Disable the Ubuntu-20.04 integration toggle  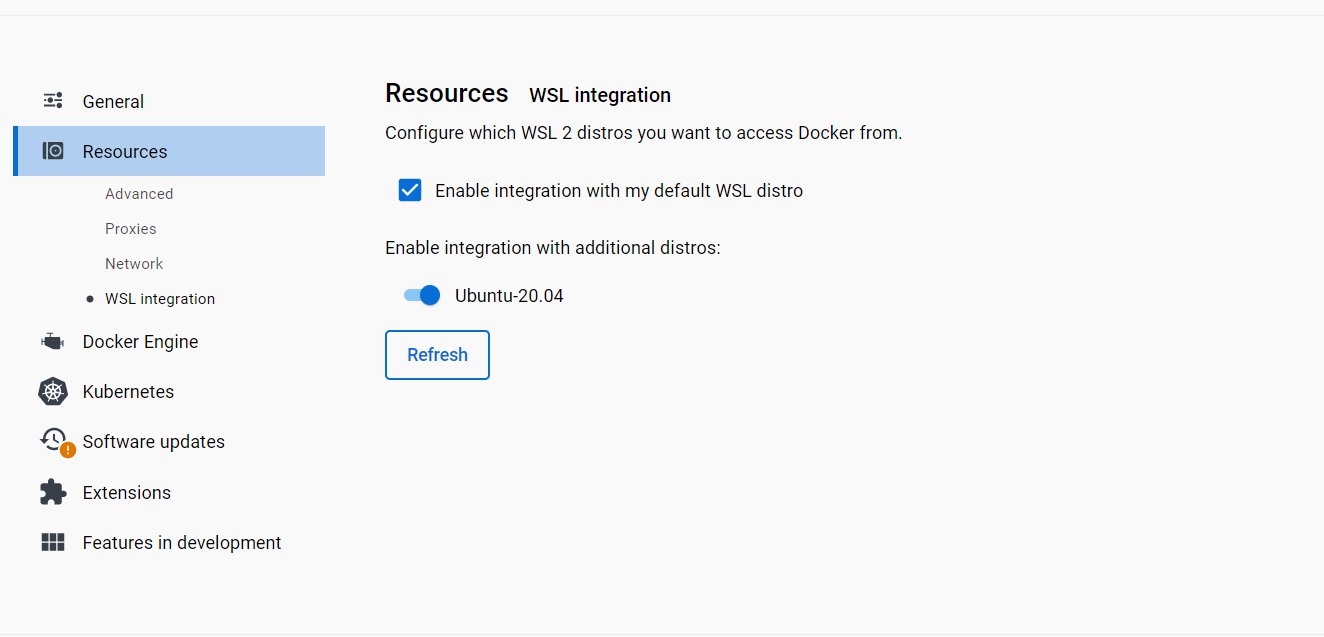[422, 295]
